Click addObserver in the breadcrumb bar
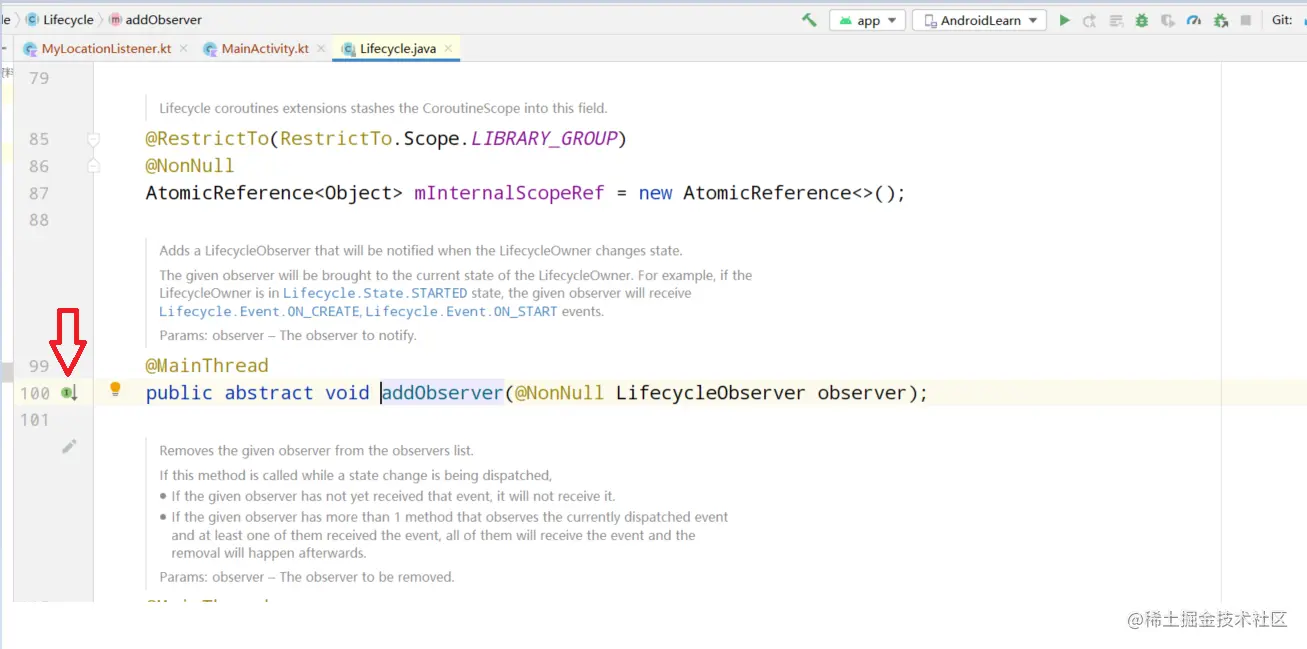Viewport: 1307px width, 649px height. tap(163, 19)
